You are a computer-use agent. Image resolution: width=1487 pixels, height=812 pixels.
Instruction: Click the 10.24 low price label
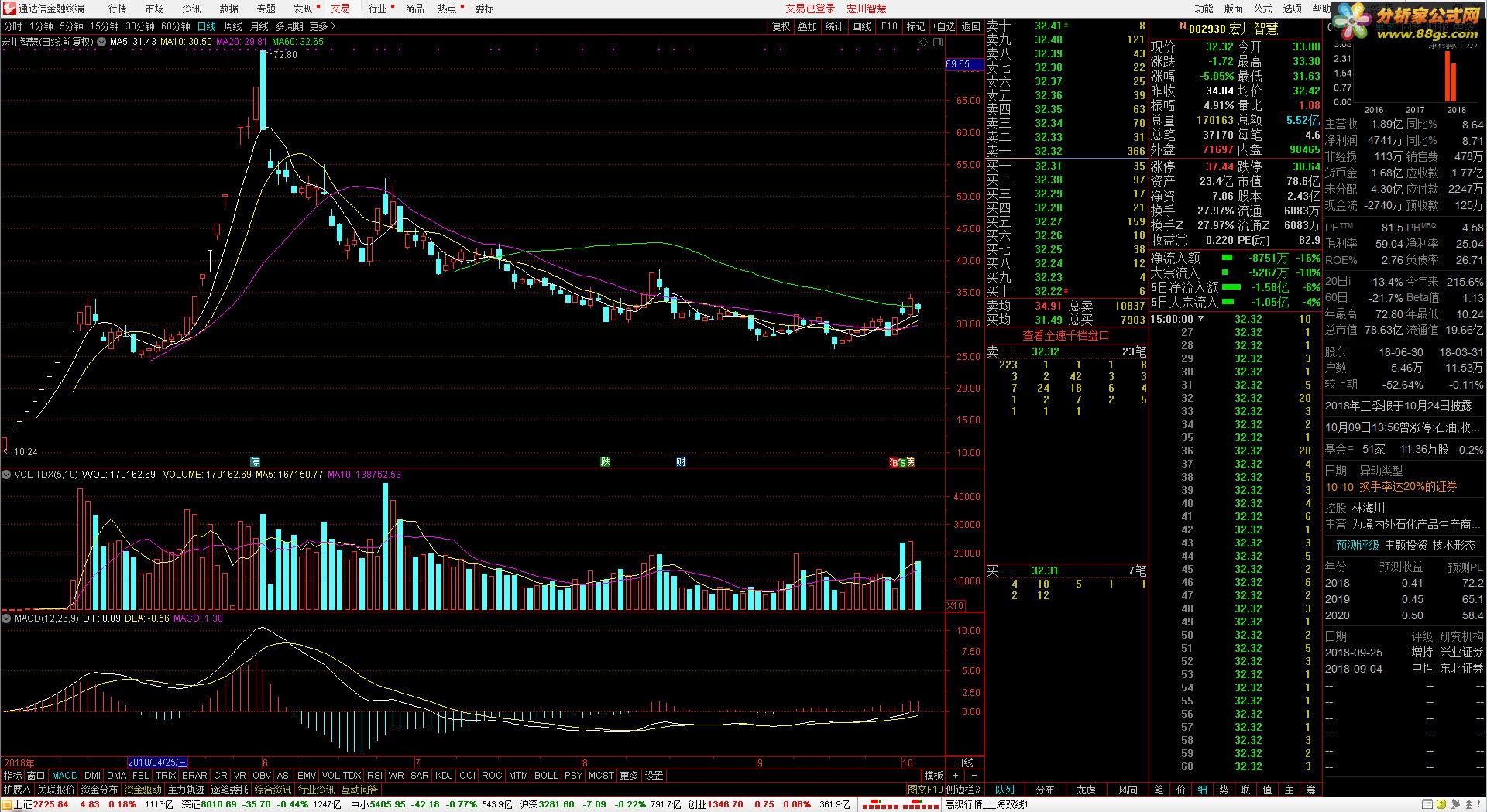(26, 451)
